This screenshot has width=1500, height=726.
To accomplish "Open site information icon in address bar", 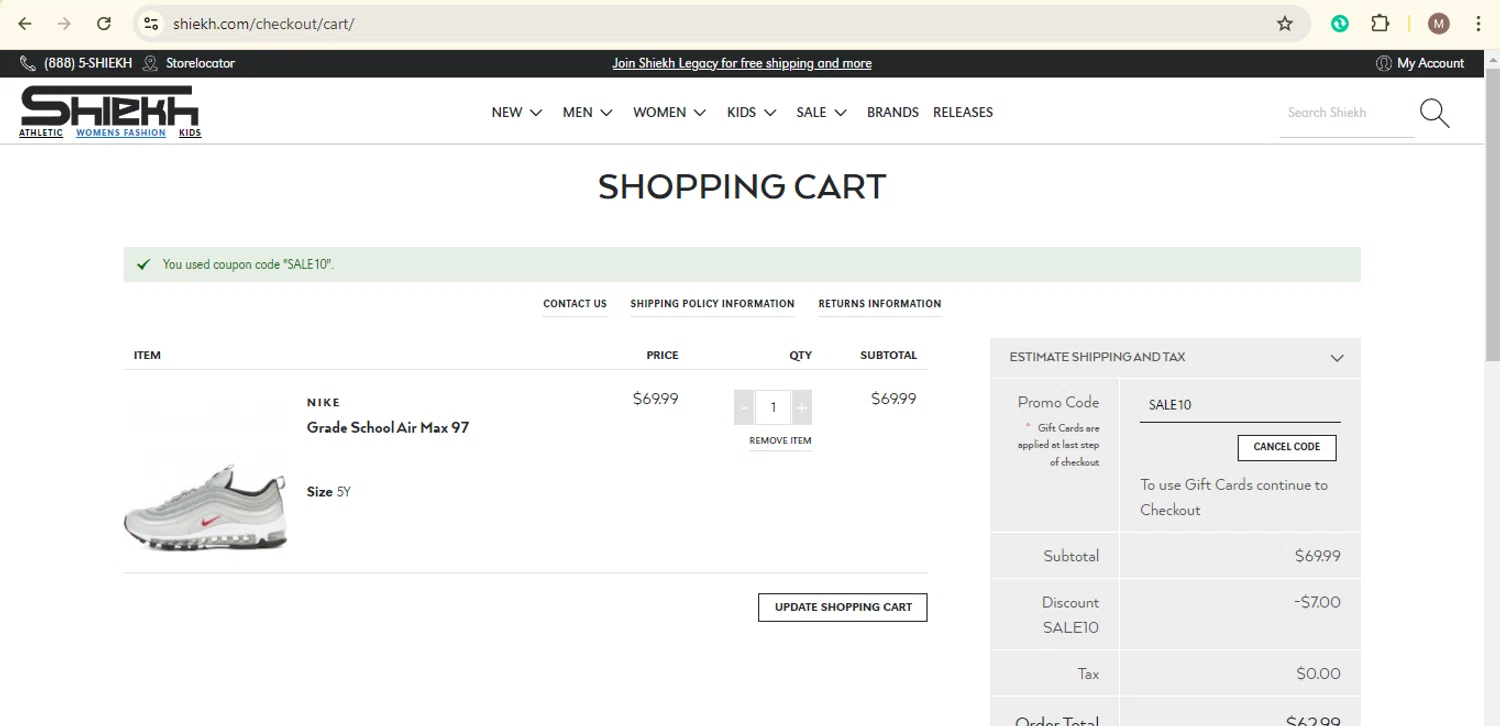I will tap(151, 24).
